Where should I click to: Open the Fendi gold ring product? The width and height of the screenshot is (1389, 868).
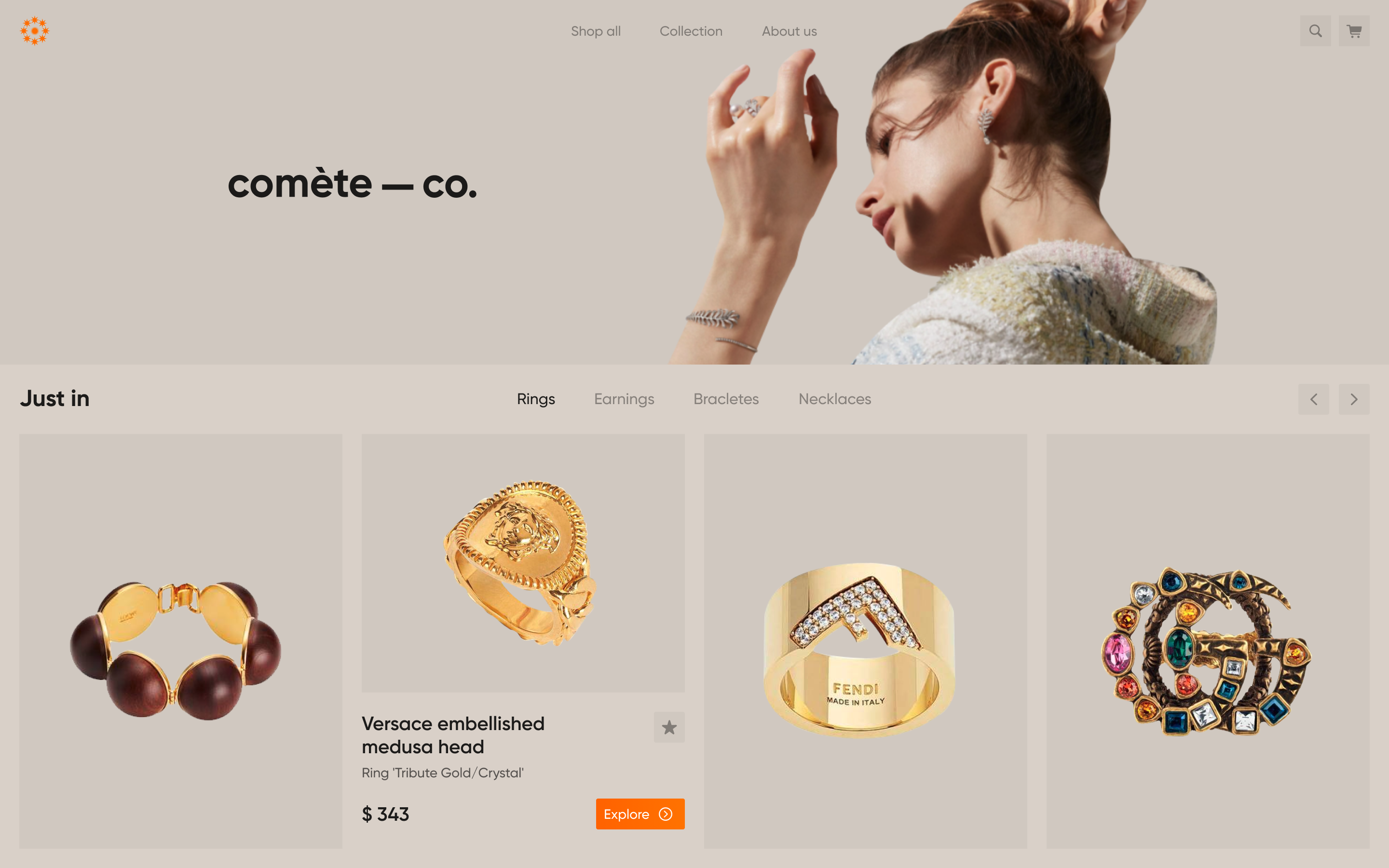click(x=866, y=641)
